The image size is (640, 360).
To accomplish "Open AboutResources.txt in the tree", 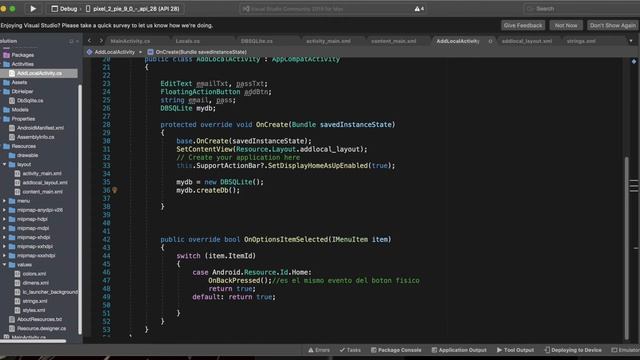I will tap(39, 319).
